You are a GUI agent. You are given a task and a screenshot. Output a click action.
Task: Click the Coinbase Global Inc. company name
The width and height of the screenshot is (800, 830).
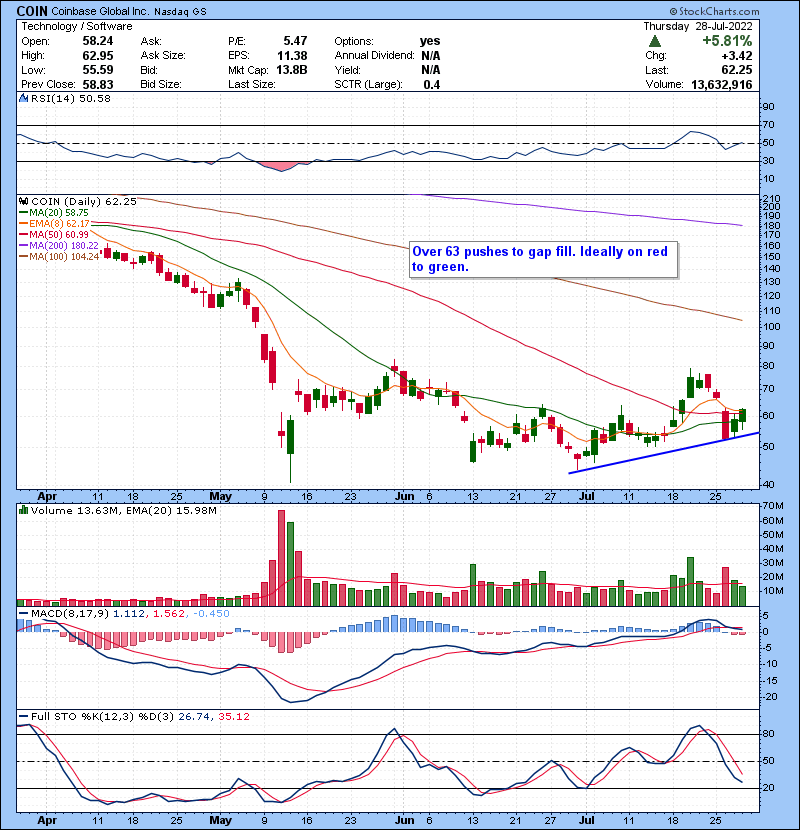coord(100,12)
